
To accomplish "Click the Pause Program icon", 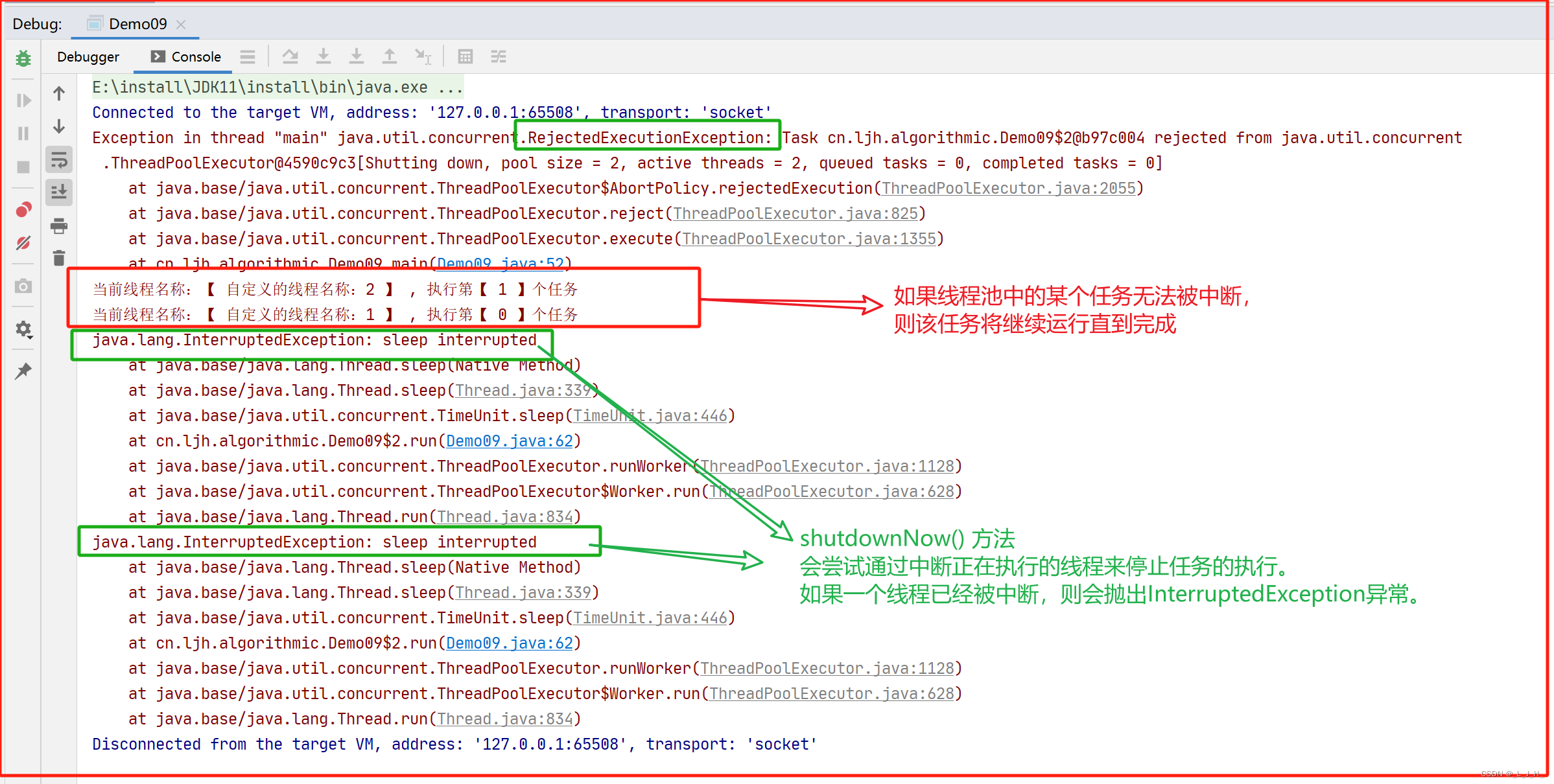I will coord(23,133).
